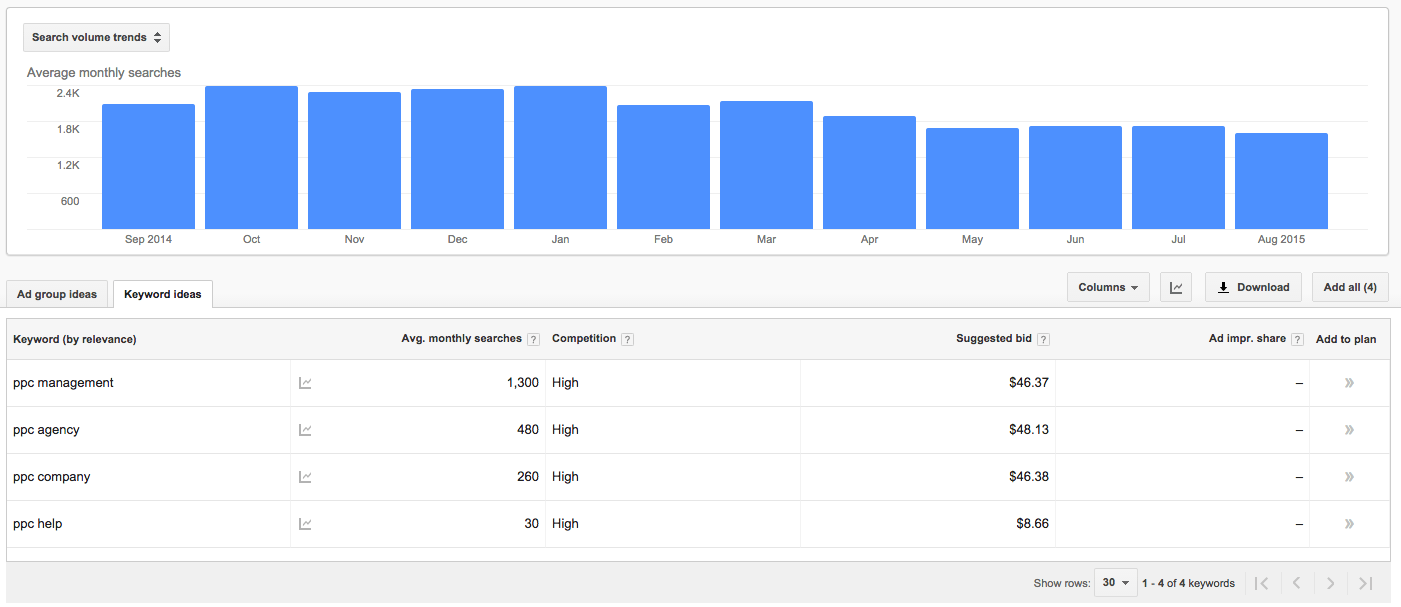Viewport: 1401px width, 607px height.
Task: Open the trend chart icon for ppc agency
Action: 305,430
